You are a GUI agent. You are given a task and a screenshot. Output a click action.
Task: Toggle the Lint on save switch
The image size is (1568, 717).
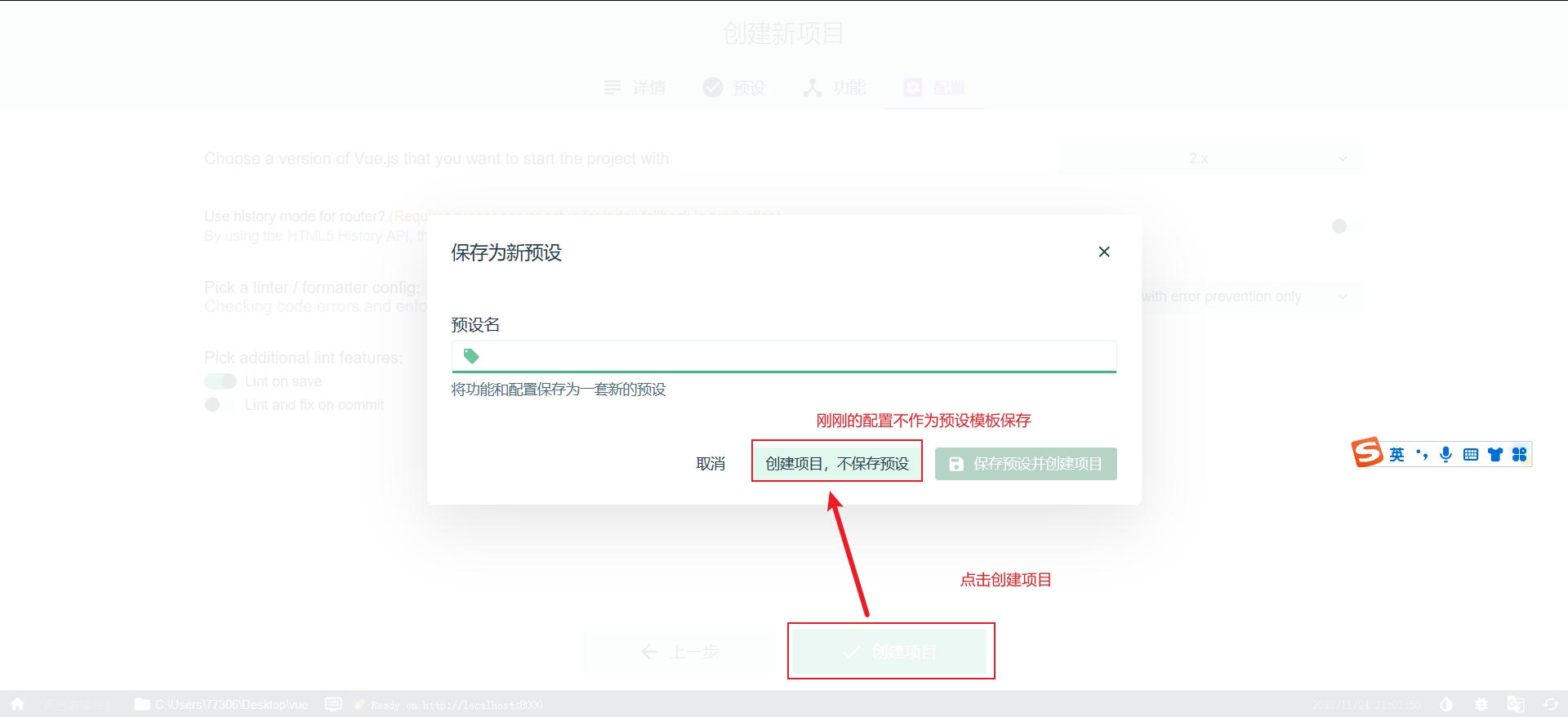220,381
